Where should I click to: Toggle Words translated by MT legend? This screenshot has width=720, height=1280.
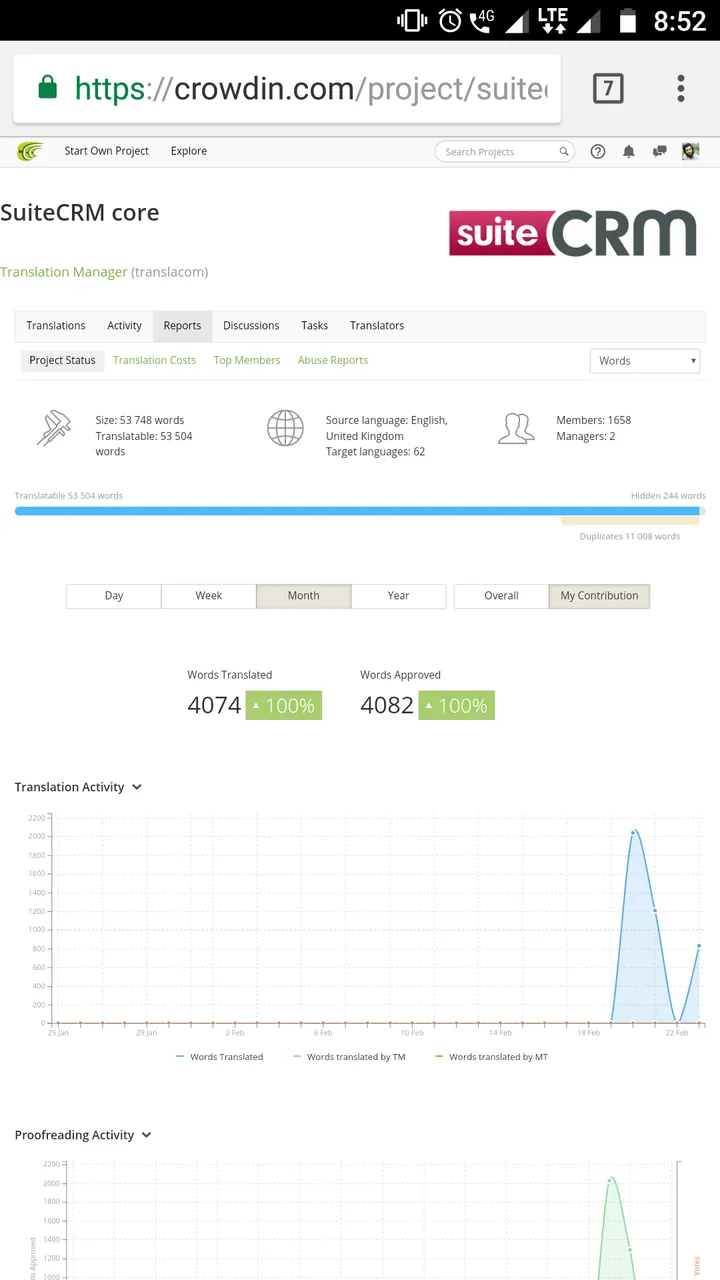pyautogui.click(x=491, y=1057)
